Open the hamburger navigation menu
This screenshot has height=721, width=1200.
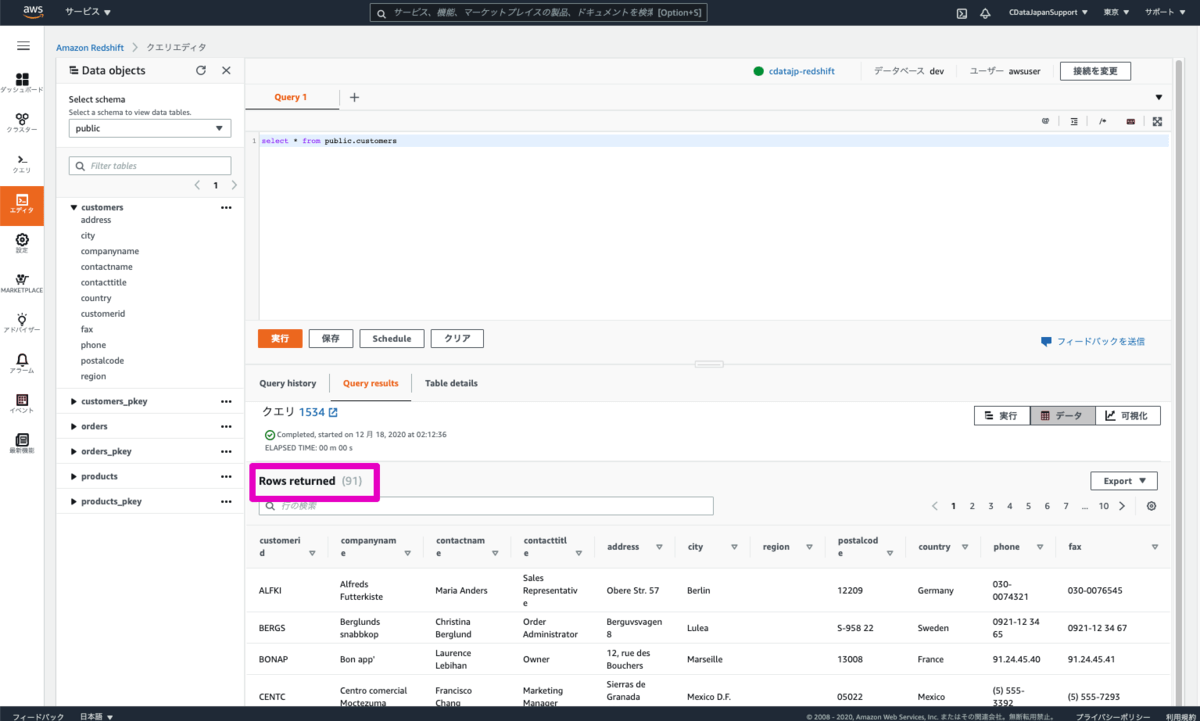(23, 47)
